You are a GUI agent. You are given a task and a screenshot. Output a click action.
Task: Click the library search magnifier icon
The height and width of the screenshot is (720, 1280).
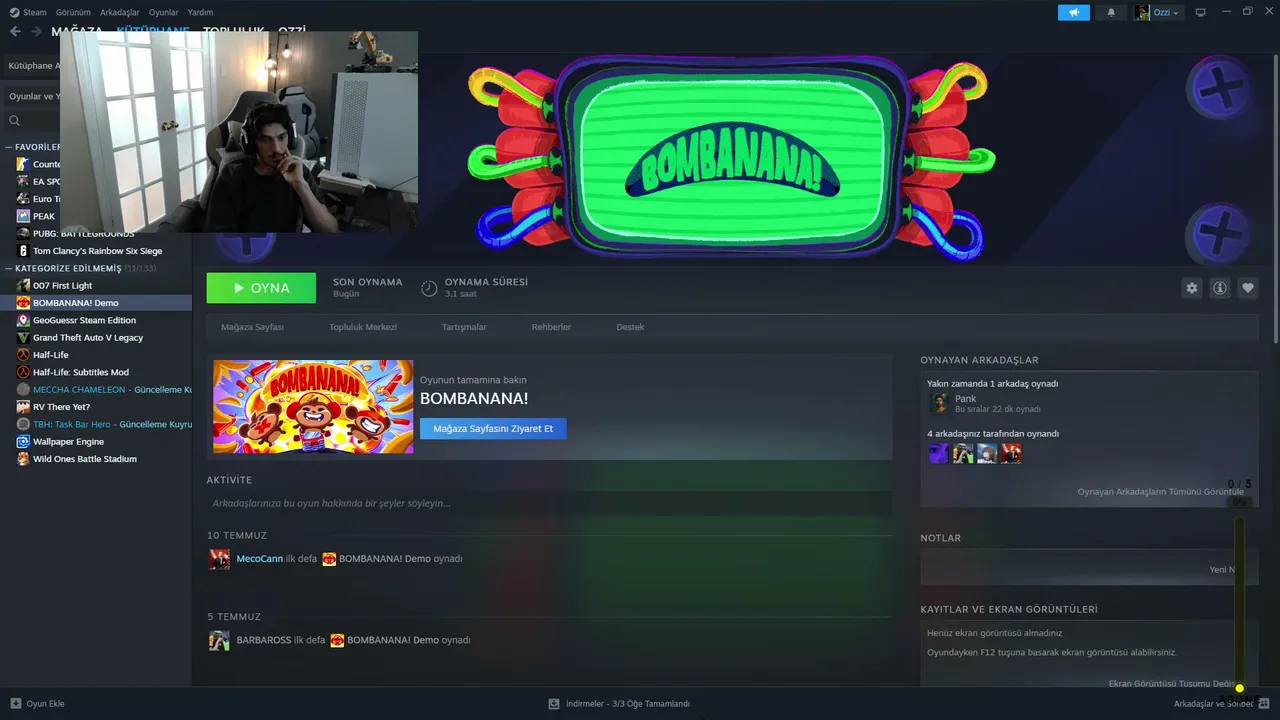click(14, 121)
